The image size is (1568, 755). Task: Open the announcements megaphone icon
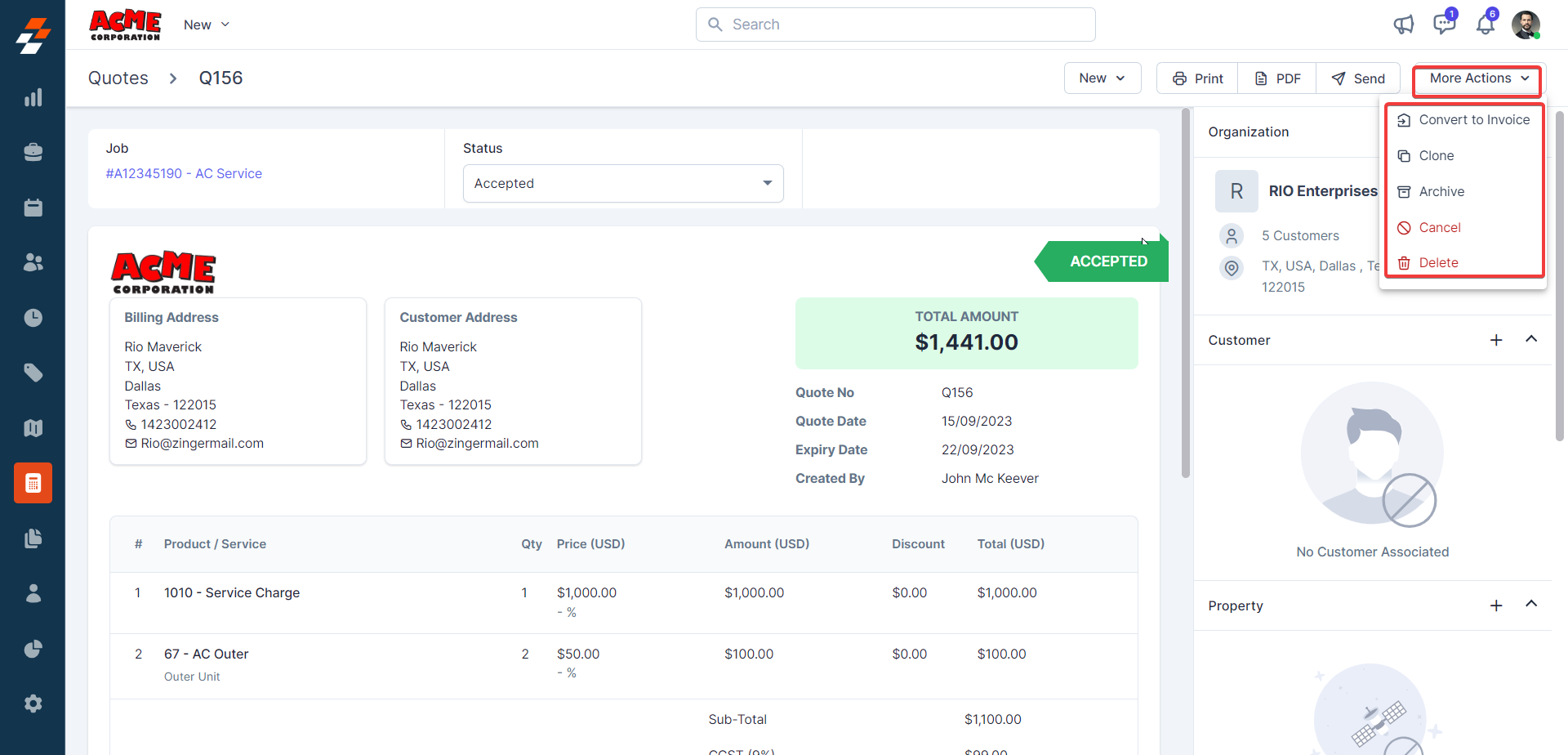pos(1403,25)
